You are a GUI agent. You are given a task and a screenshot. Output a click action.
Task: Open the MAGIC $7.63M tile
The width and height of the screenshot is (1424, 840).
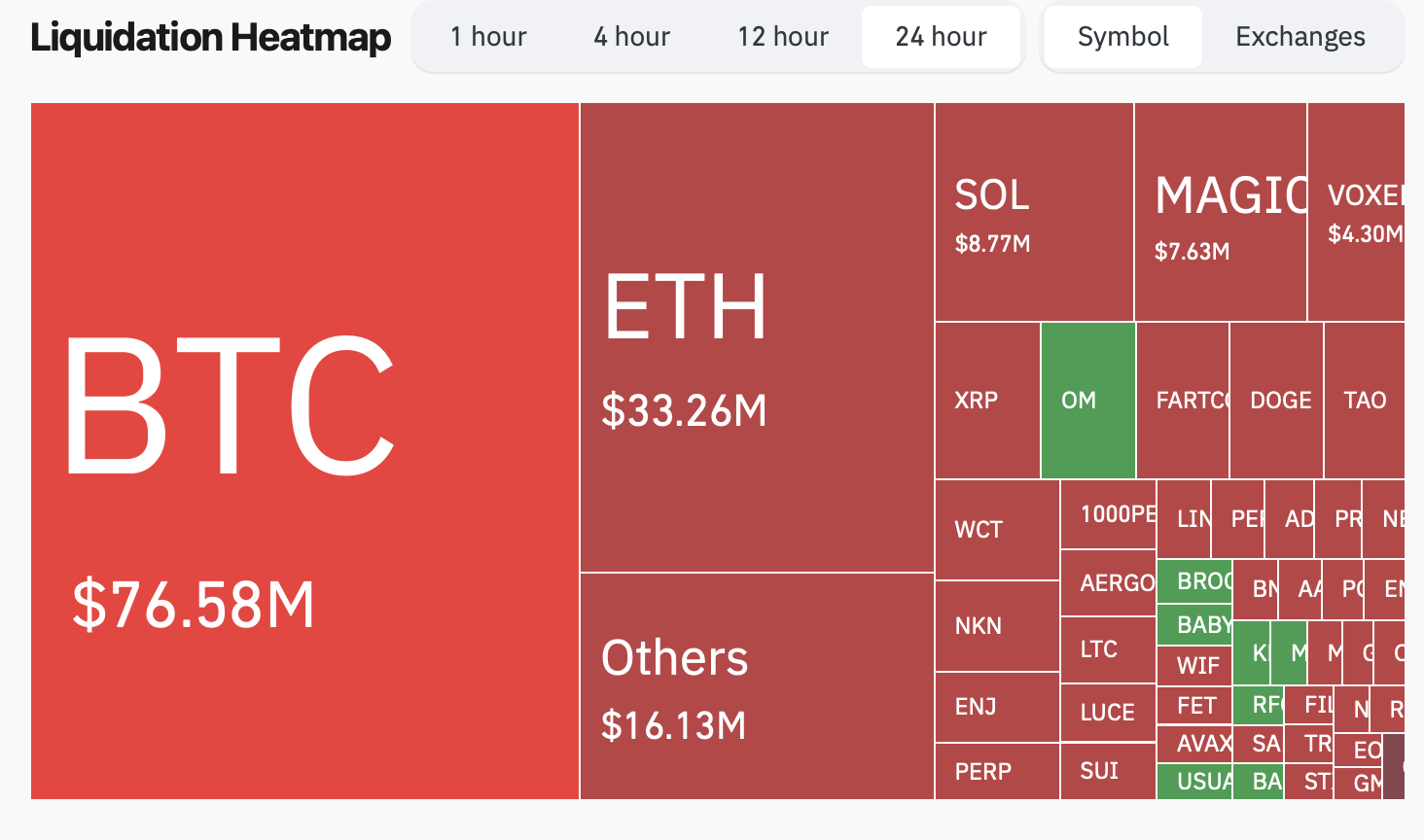pyautogui.click(x=1220, y=212)
